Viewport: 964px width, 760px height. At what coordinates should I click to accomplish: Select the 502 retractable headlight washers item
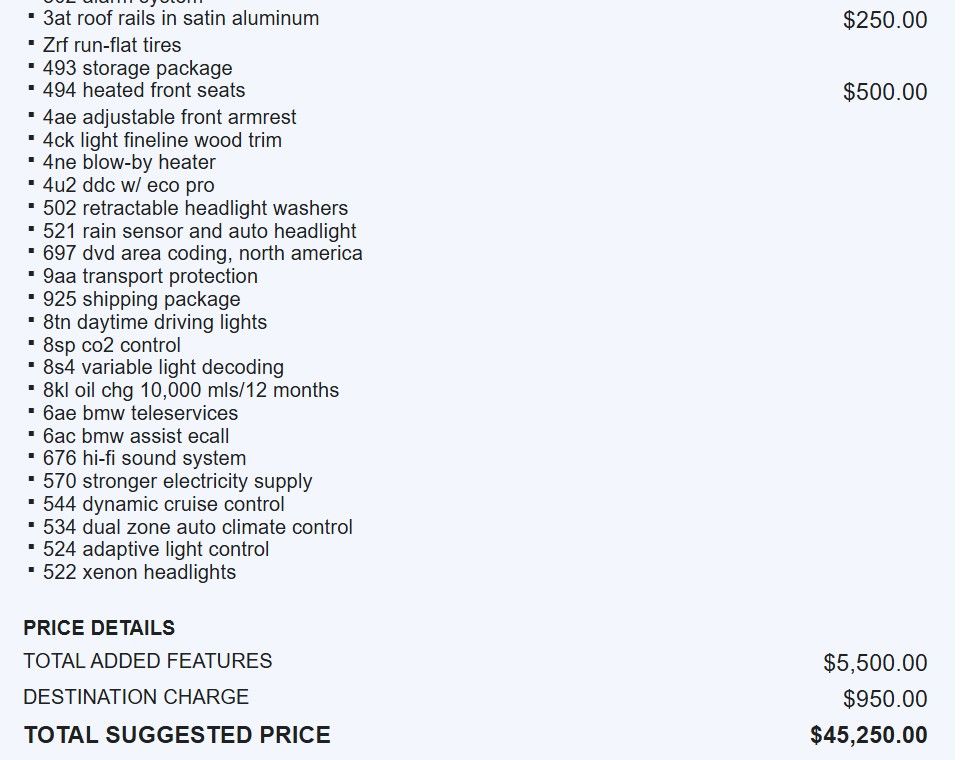click(195, 208)
